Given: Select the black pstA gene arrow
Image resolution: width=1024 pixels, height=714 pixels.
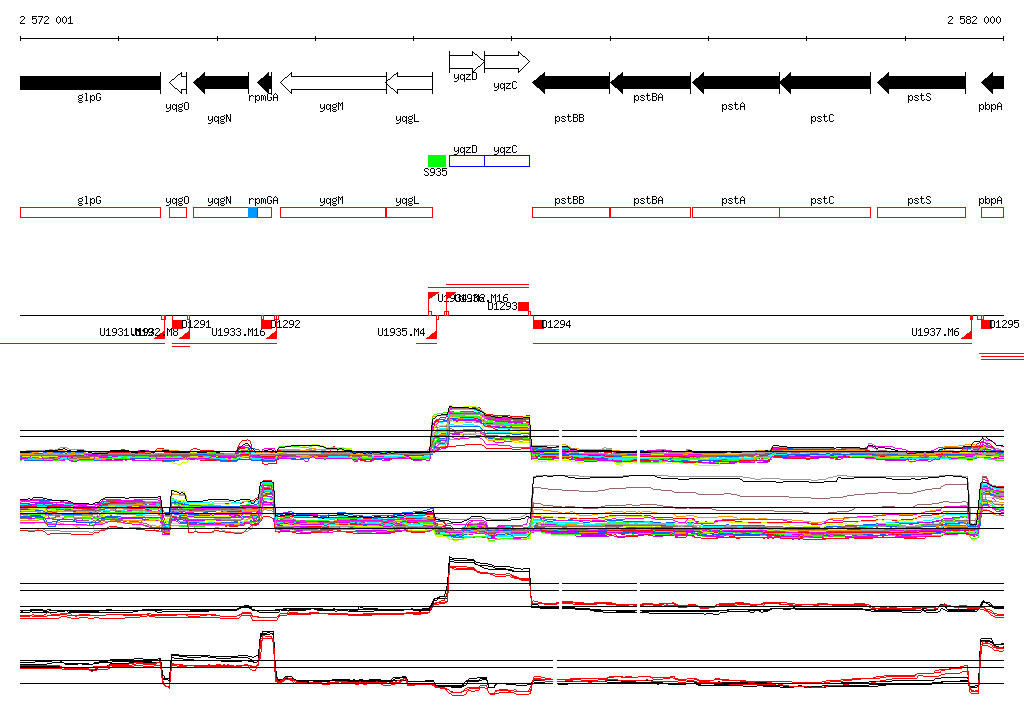Looking at the screenshot, I should [736, 83].
